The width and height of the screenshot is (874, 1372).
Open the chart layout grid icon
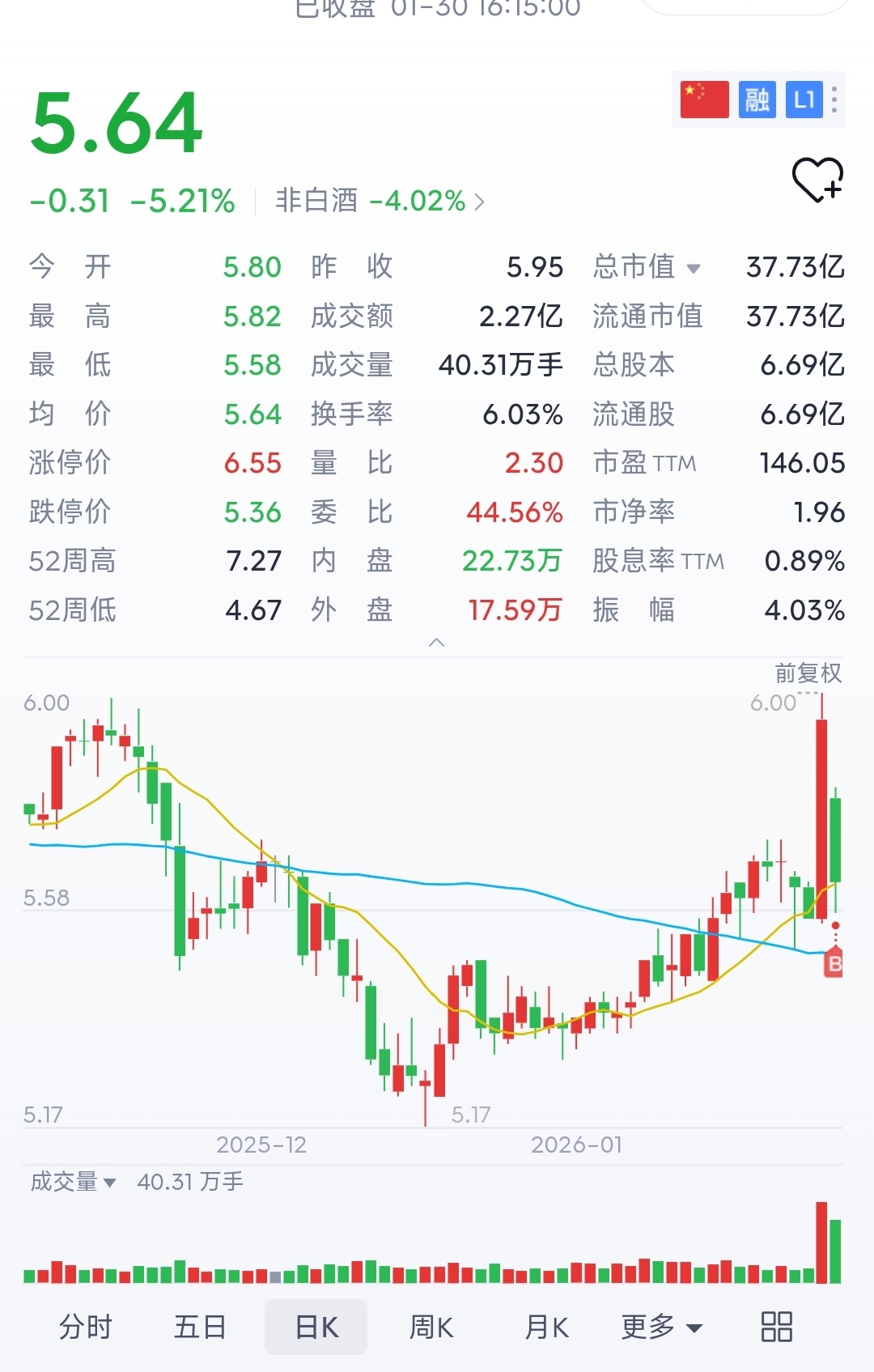(x=776, y=1327)
